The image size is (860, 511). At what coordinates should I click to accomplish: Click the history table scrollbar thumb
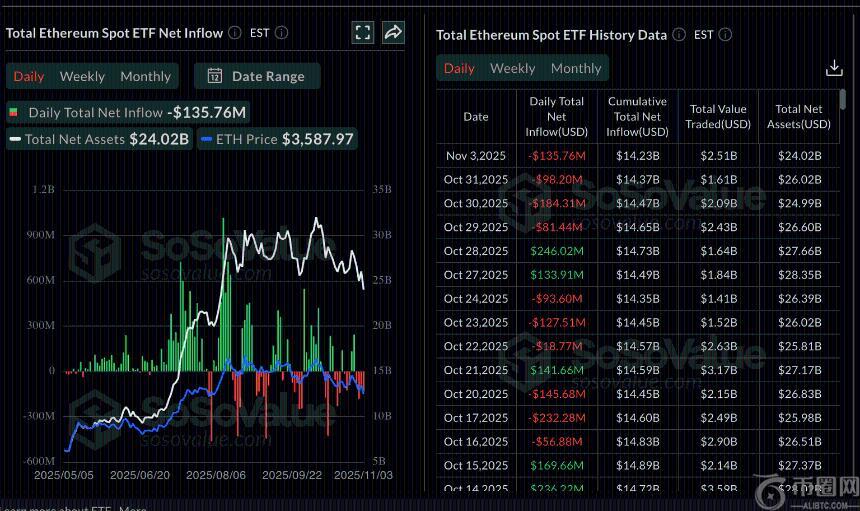point(842,99)
